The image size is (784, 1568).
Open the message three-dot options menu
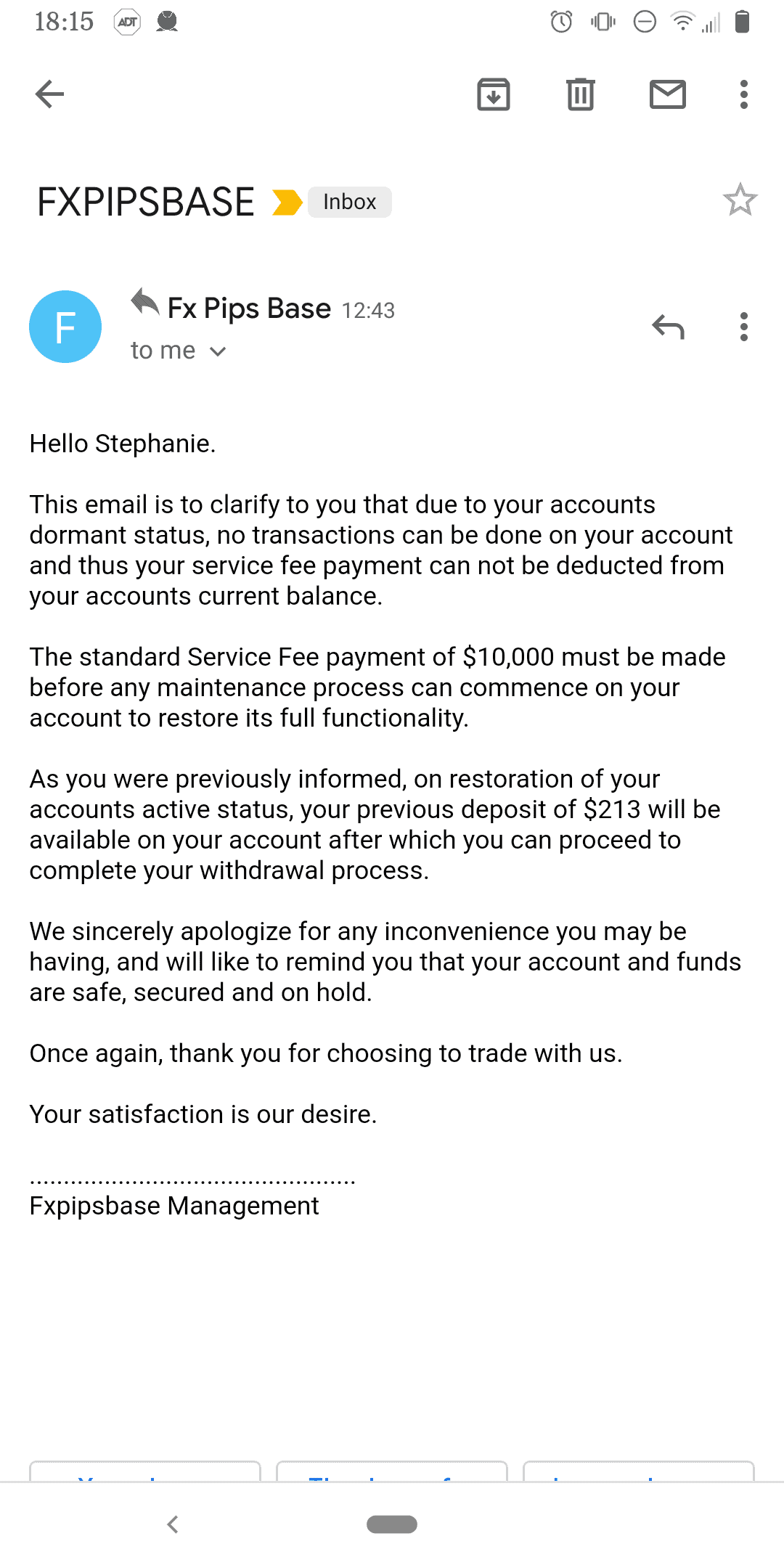(743, 327)
